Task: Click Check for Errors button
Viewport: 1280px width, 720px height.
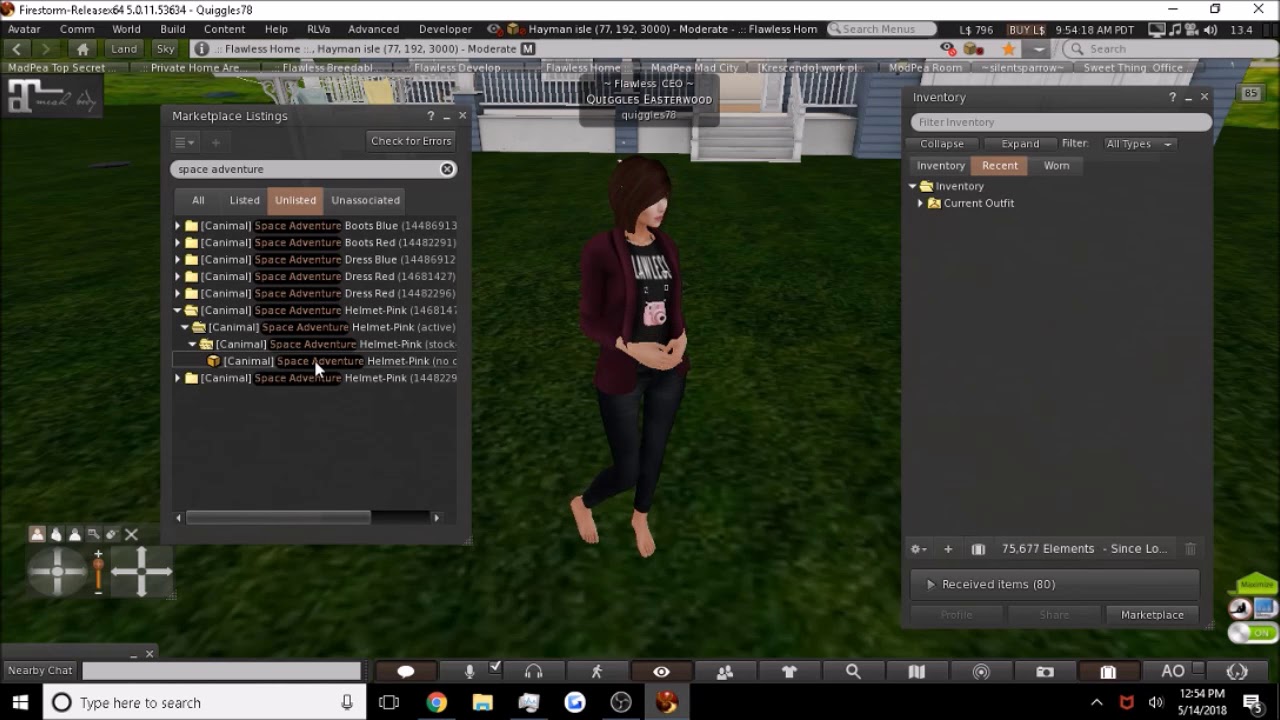Action: point(411,141)
